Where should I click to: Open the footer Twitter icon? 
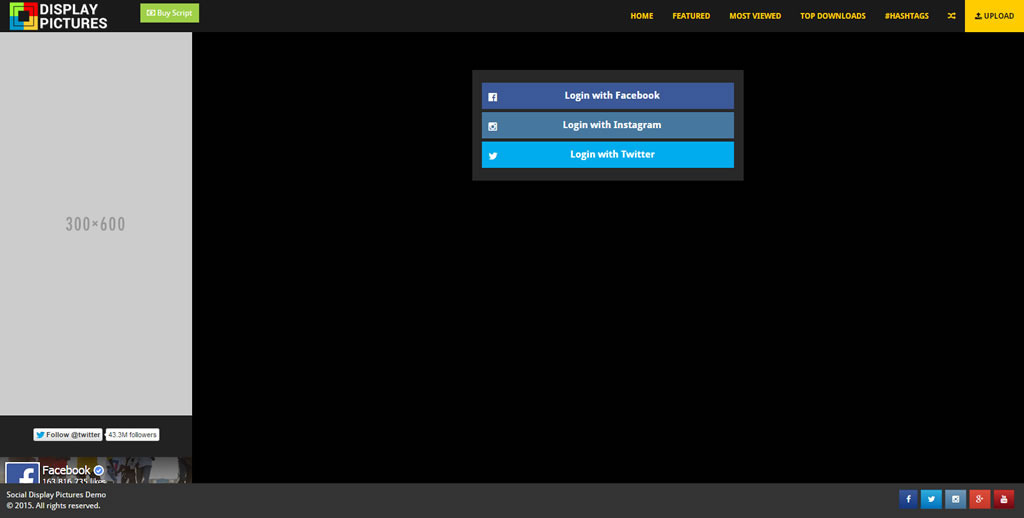click(x=931, y=499)
